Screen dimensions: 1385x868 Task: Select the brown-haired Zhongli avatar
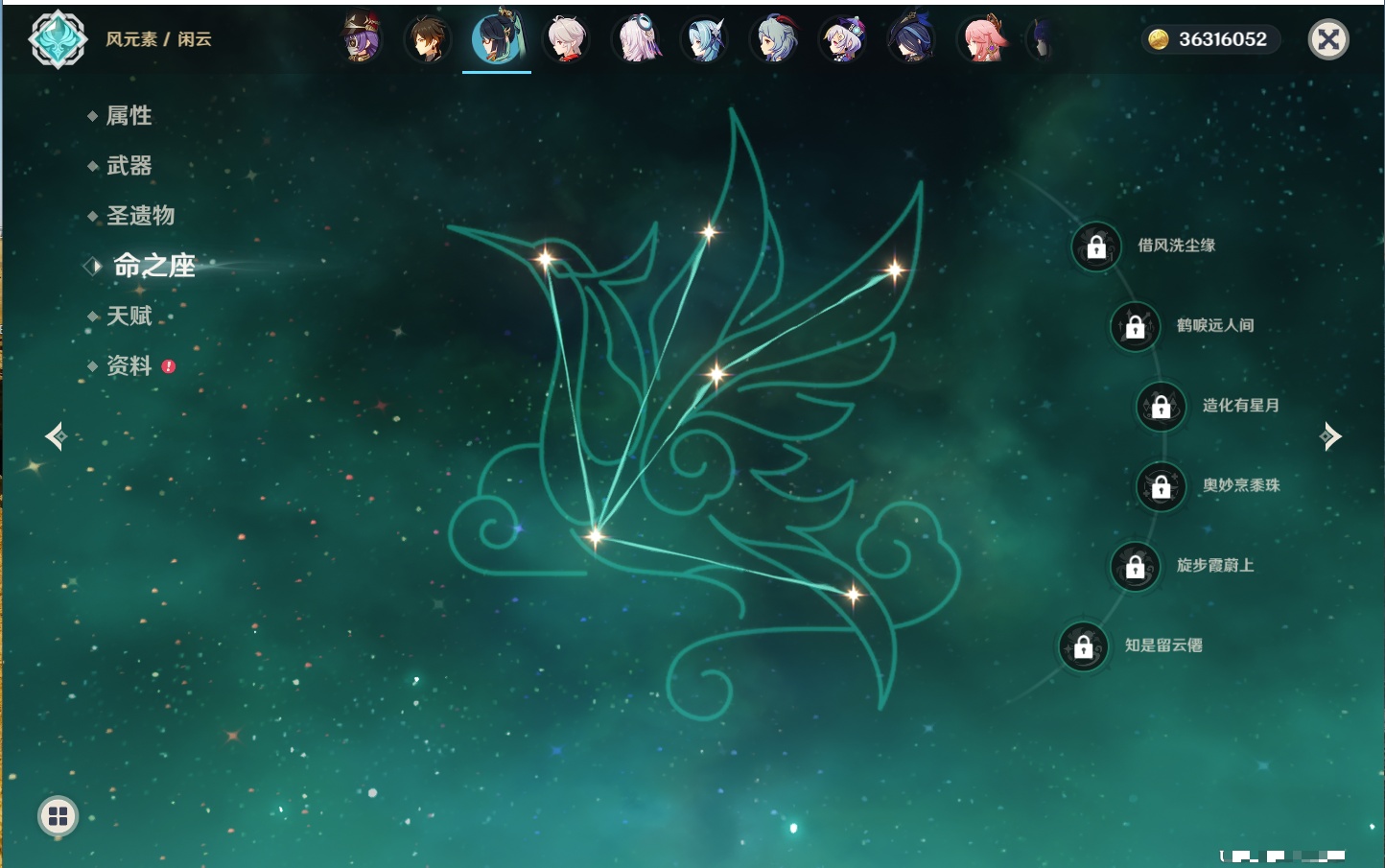click(428, 39)
